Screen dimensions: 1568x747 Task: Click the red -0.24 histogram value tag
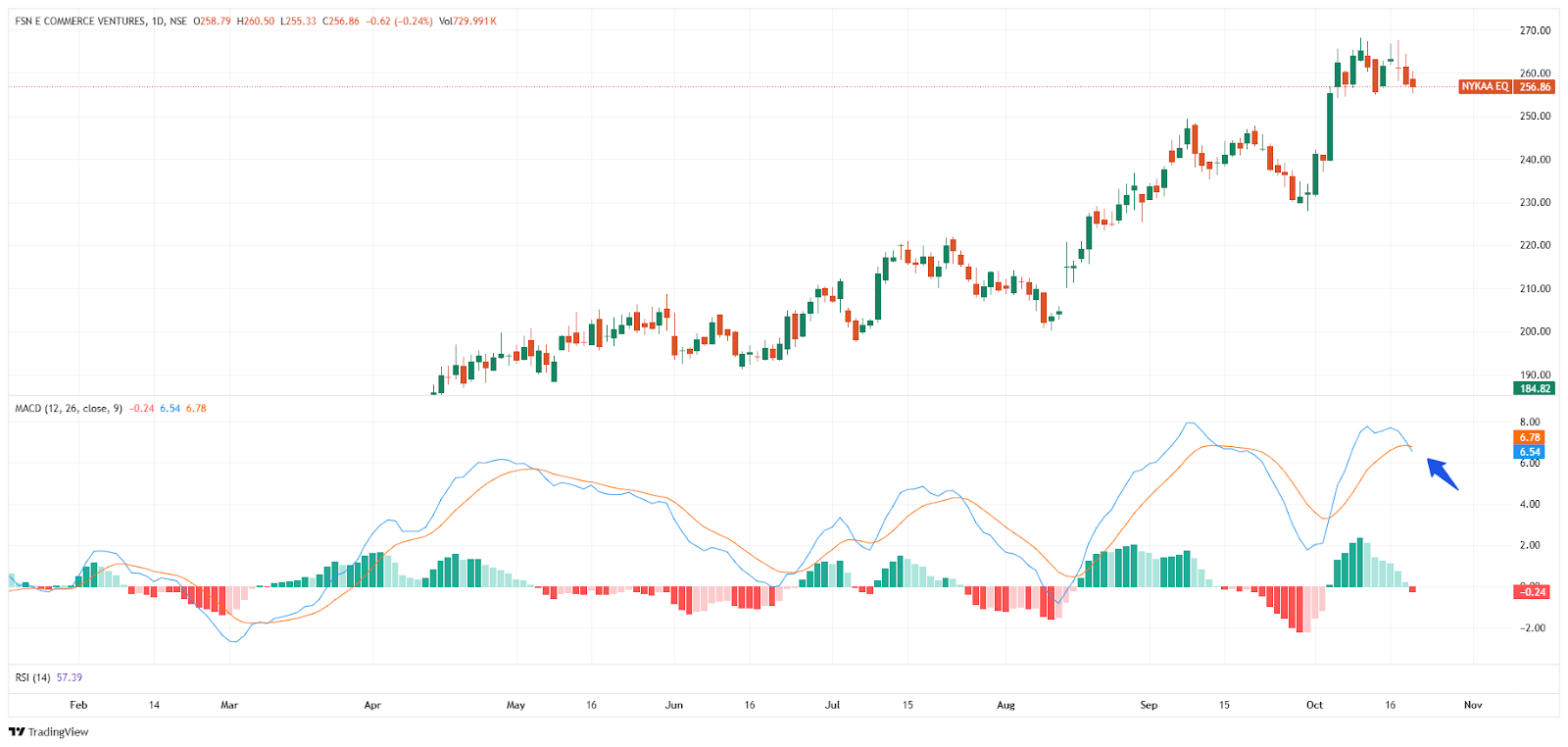(1532, 591)
